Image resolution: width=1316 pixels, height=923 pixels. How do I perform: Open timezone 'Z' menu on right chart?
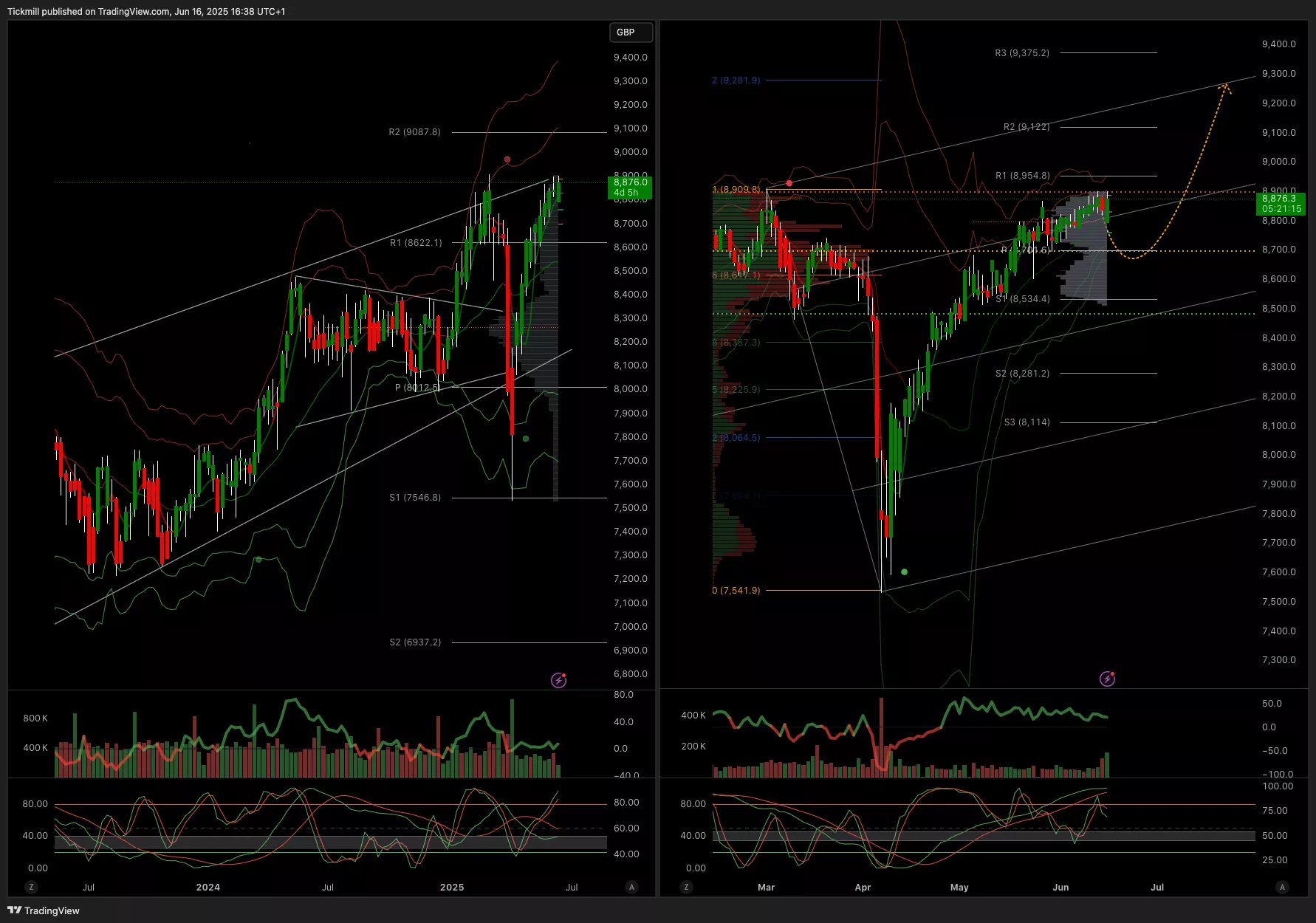coord(686,887)
